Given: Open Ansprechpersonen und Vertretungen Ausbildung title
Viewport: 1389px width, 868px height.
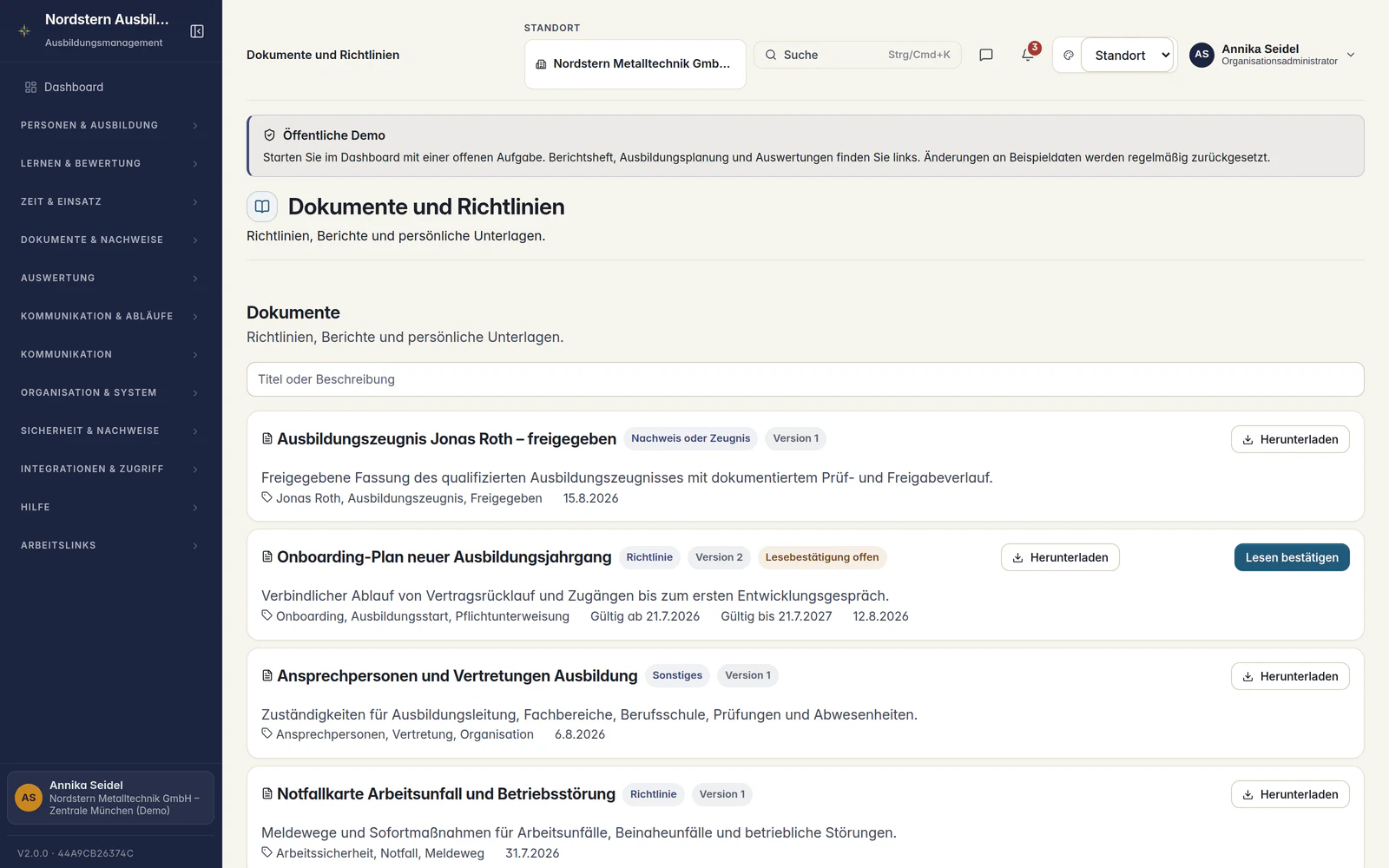Looking at the screenshot, I should [457, 676].
